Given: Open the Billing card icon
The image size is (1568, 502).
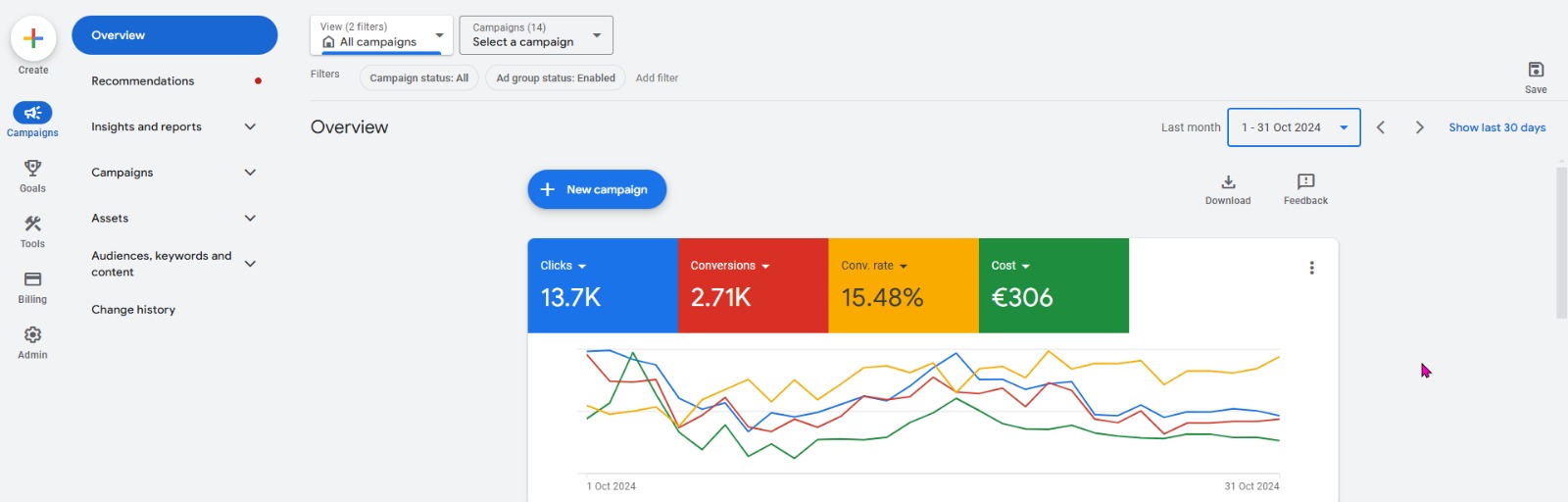Looking at the screenshot, I should (32, 279).
